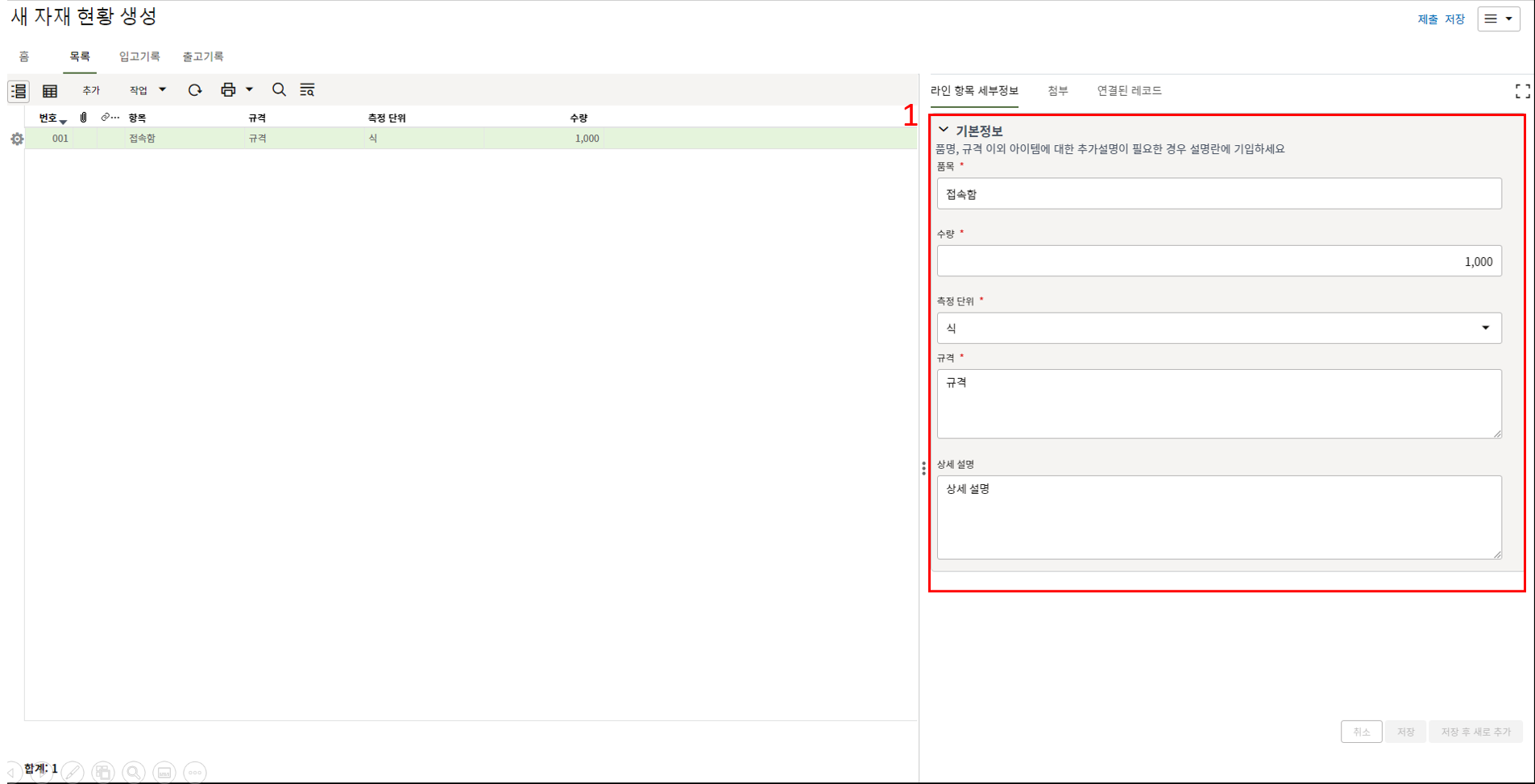Expand the details panel to fullscreen
The width and height of the screenshot is (1535, 784).
[x=1521, y=92]
